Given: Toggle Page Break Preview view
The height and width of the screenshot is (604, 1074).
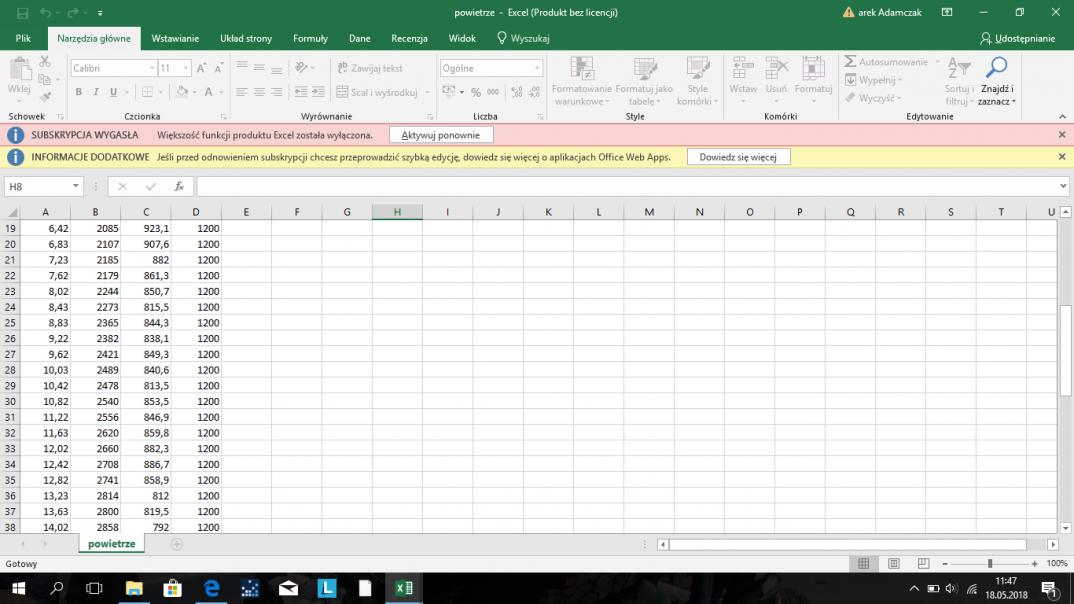Looking at the screenshot, I should [923, 564].
